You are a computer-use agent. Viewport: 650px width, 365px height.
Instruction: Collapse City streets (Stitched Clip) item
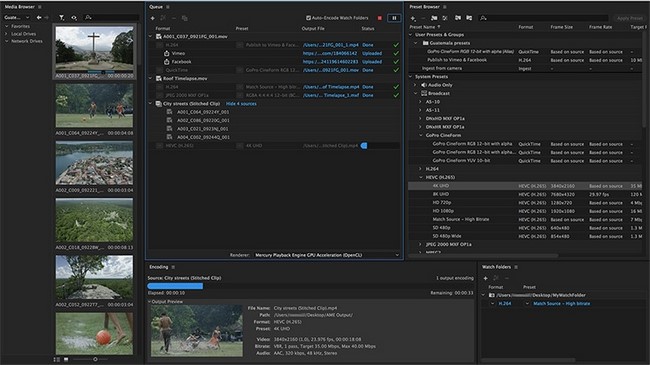point(150,104)
